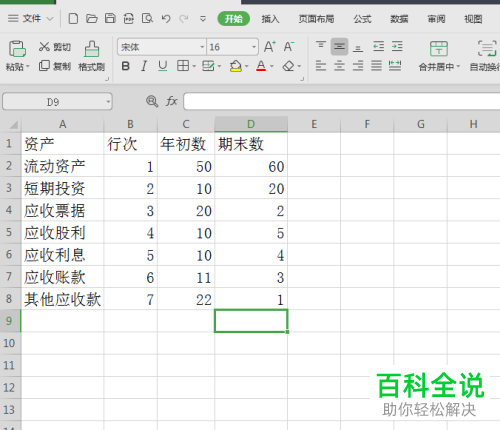
Task: Click the red font color A icon
Action: pyautogui.click(x=261, y=66)
